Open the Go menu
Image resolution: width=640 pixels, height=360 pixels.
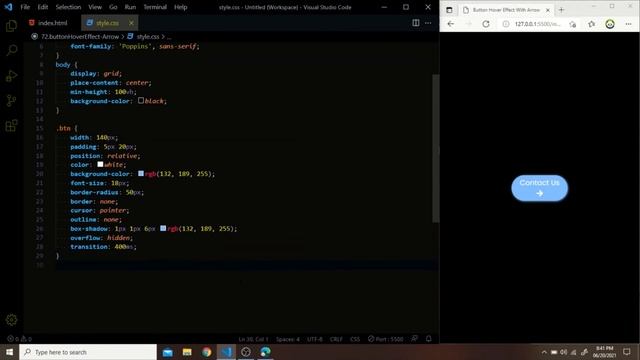tap(113, 7)
